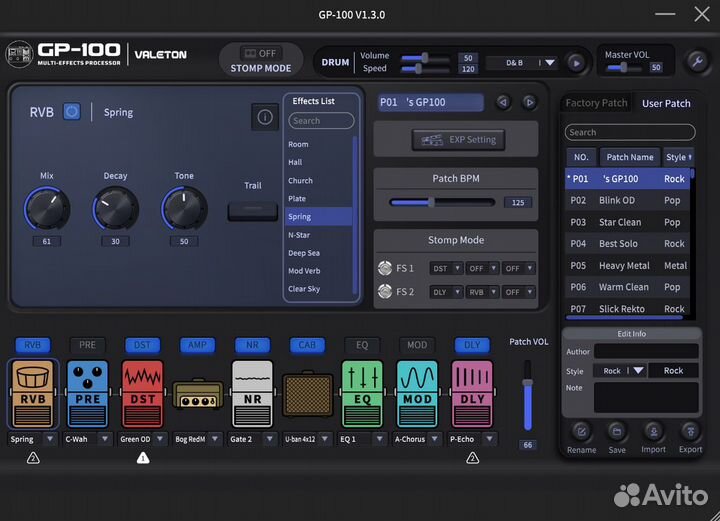Screen dimensions: 720x521
Task: Click the Patch BPM slider
Action: click(442, 202)
